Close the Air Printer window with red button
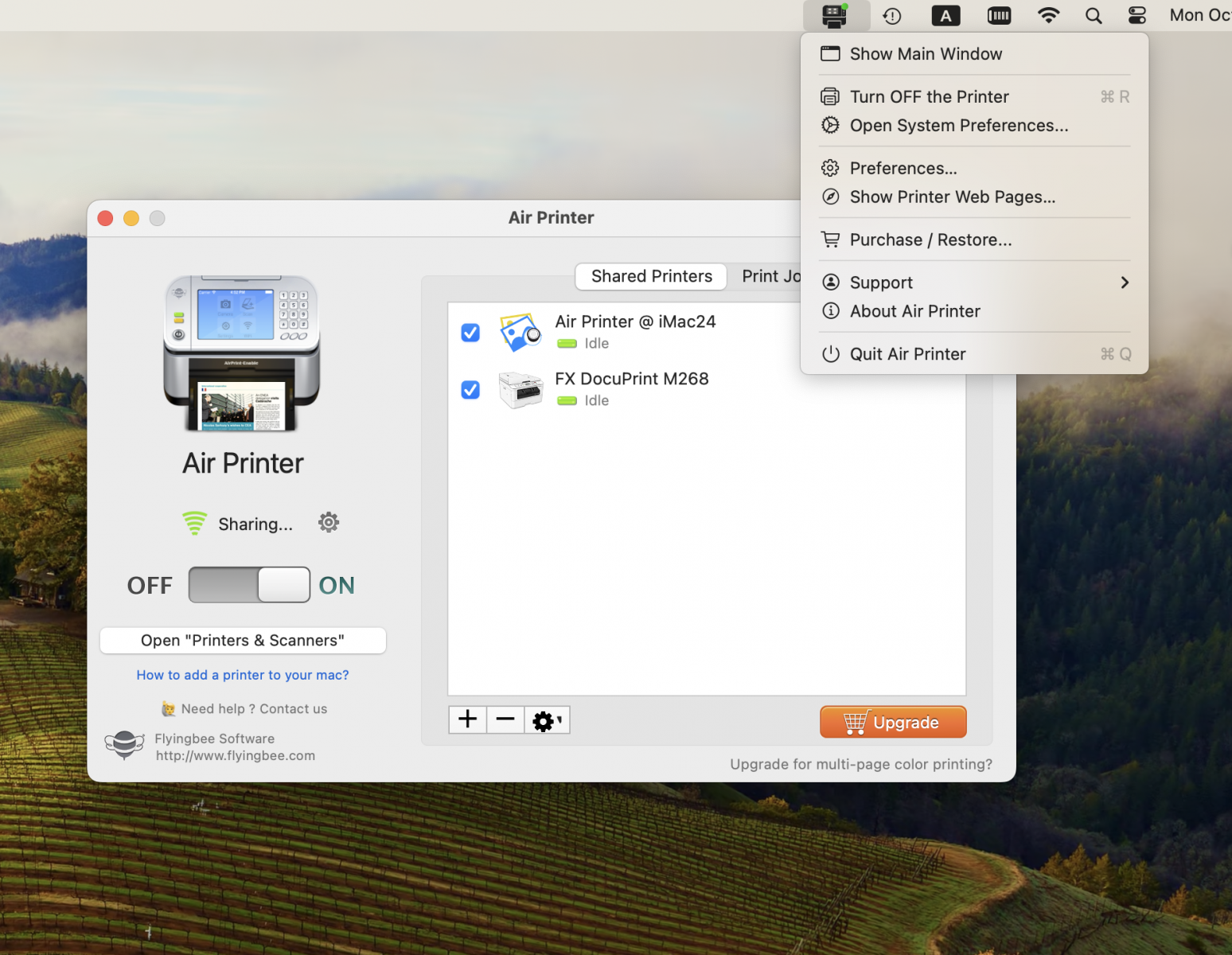1232x955 pixels. [105, 218]
